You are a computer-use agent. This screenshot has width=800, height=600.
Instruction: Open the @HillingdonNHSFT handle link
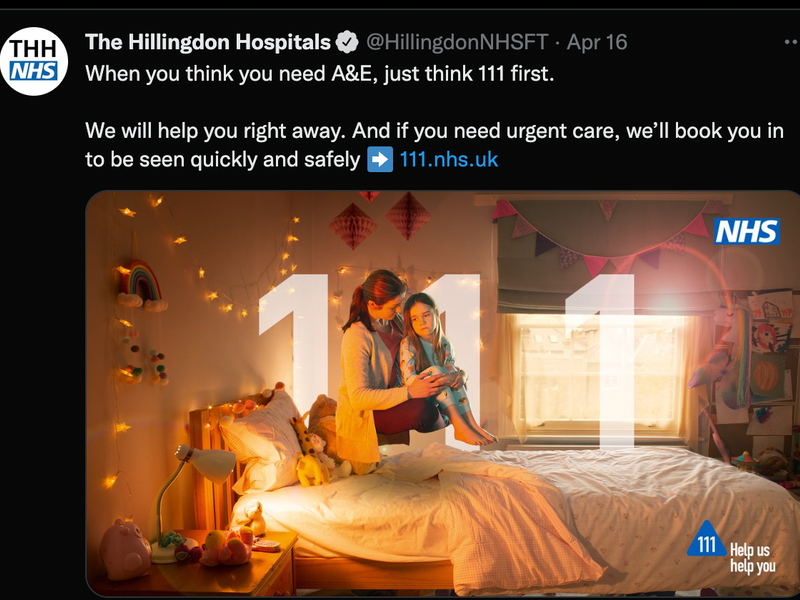[457, 42]
